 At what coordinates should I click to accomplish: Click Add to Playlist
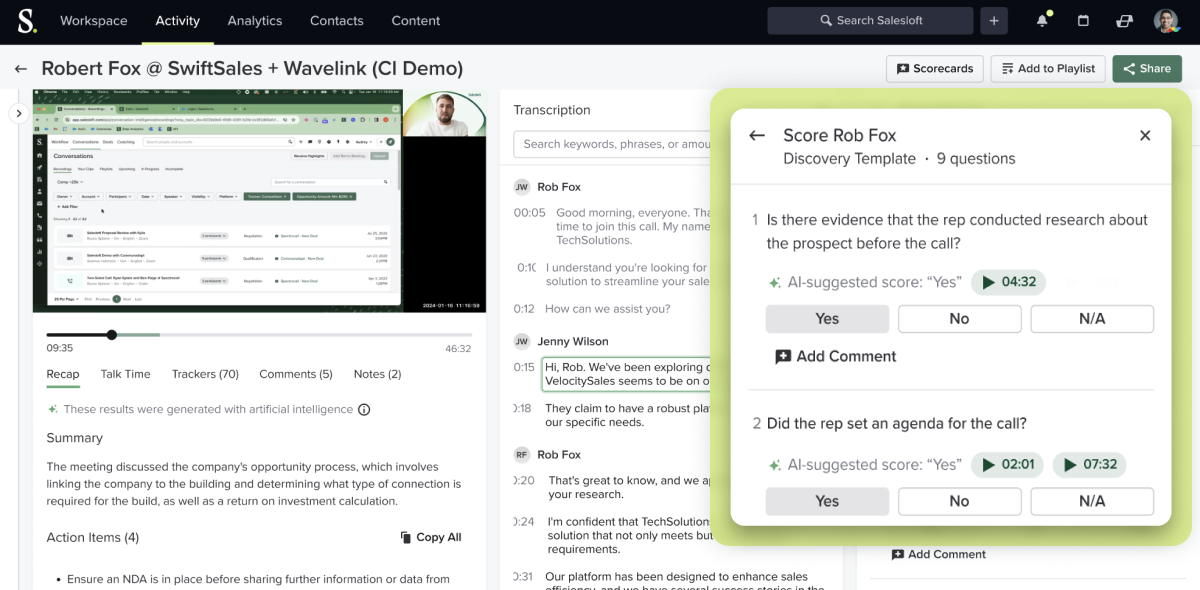click(x=1048, y=69)
